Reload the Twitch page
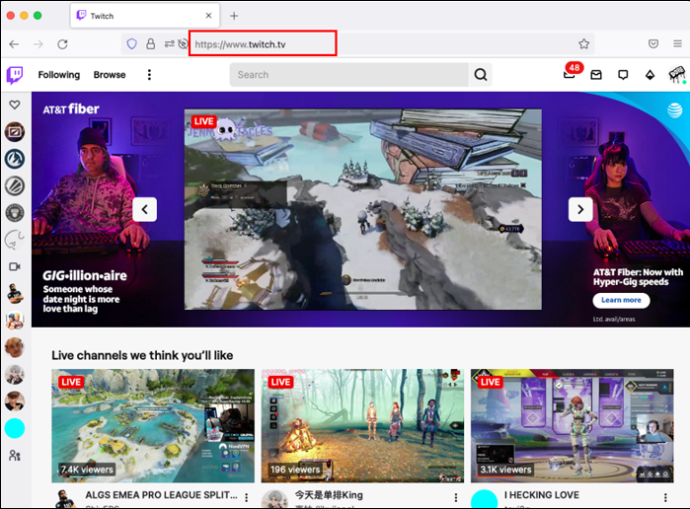The width and height of the screenshot is (690, 509). pos(62,44)
